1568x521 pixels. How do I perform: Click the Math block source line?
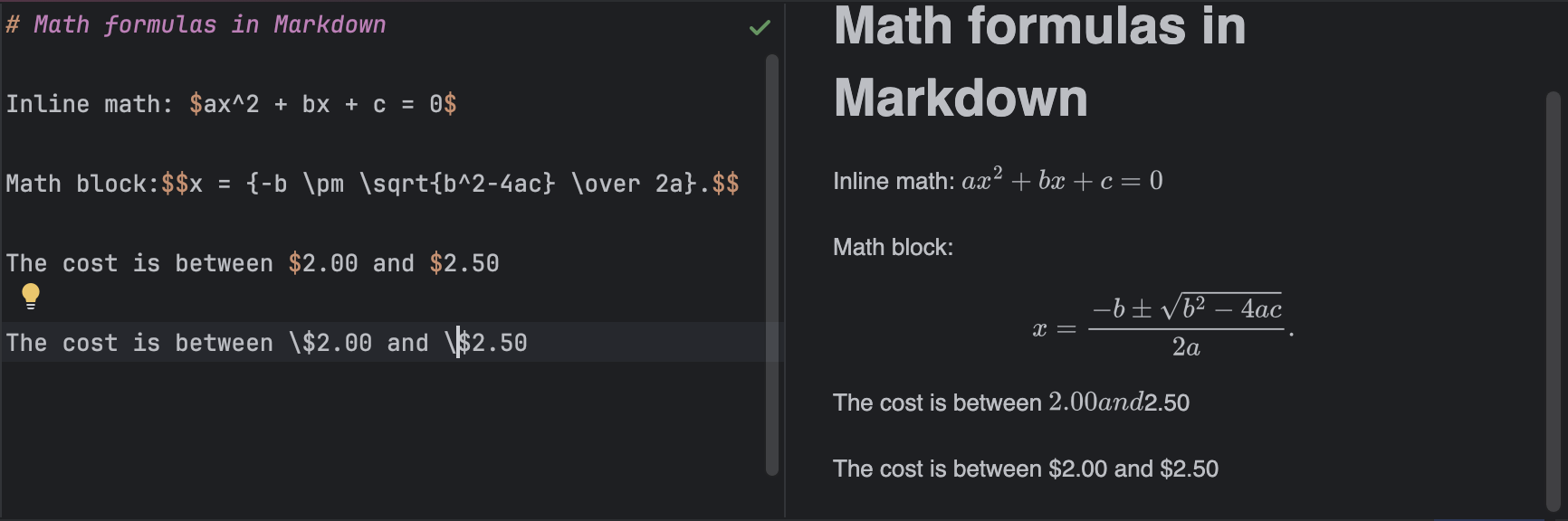click(371, 183)
